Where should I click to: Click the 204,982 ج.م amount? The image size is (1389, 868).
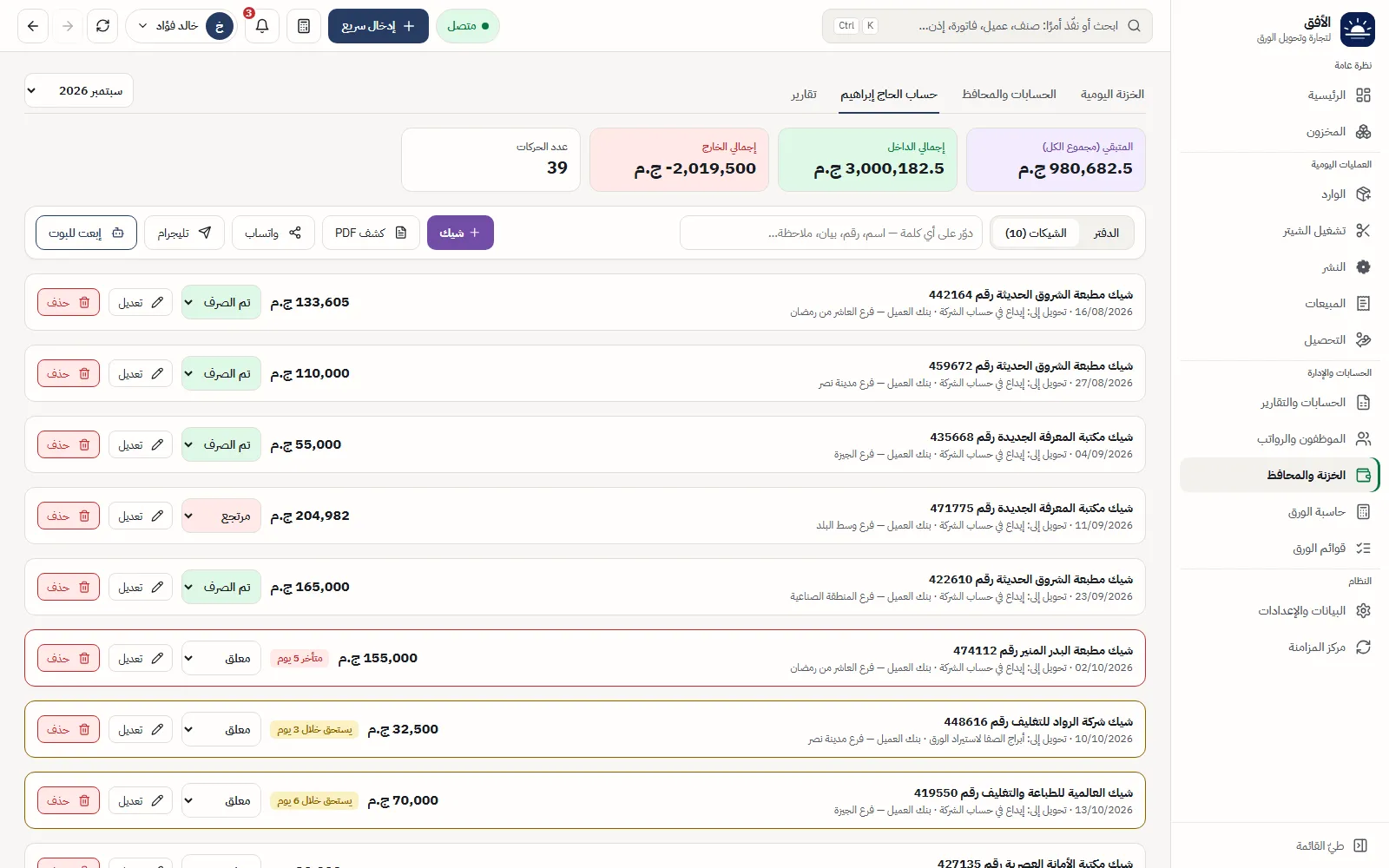tap(310, 516)
